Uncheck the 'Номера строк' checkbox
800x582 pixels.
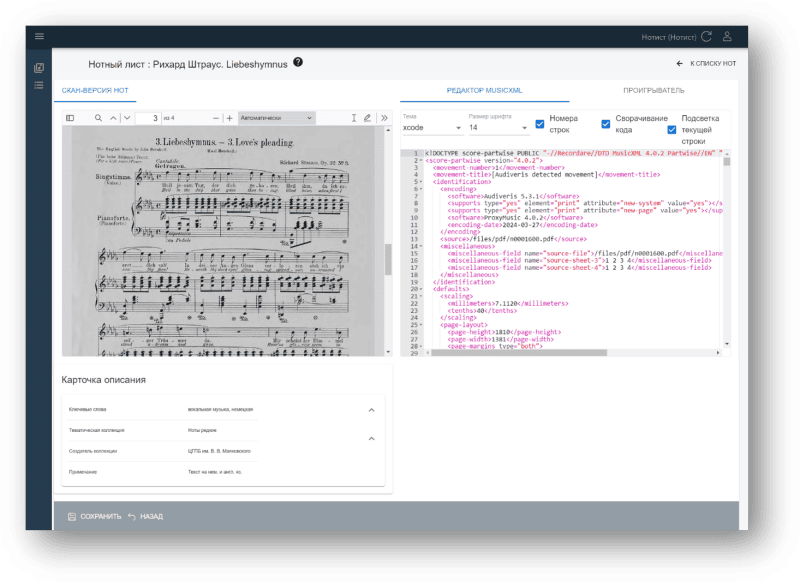(540, 124)
